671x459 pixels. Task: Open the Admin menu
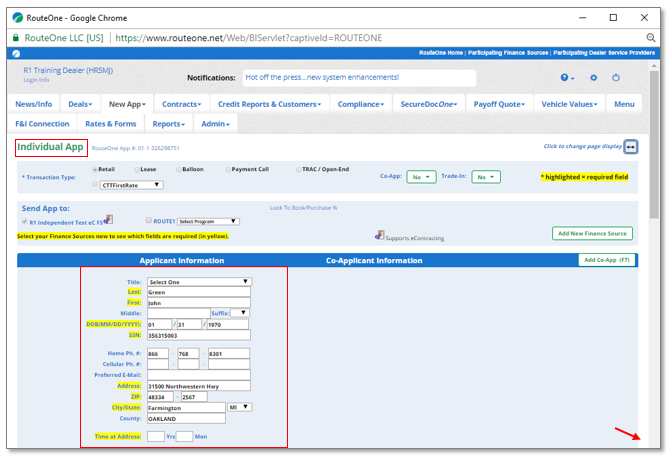coord(215,124)
